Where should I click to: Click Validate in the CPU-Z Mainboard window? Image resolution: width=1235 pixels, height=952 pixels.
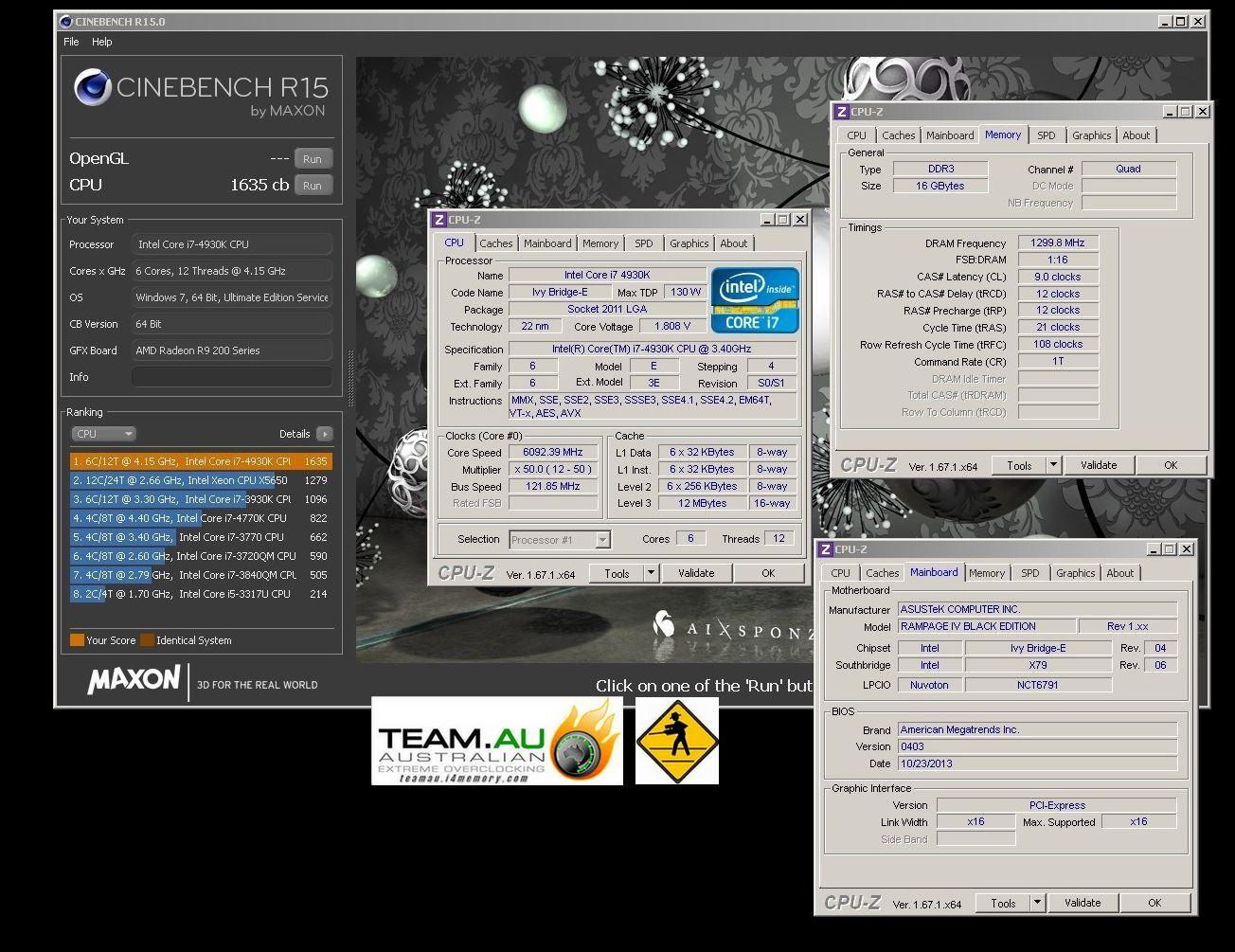(1083, 903)
